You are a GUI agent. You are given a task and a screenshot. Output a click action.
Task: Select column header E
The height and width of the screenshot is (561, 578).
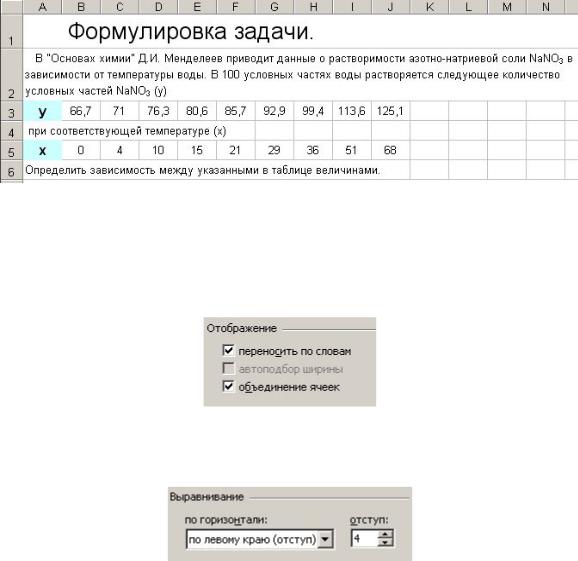pyautogui.click(x=197, y=7)
